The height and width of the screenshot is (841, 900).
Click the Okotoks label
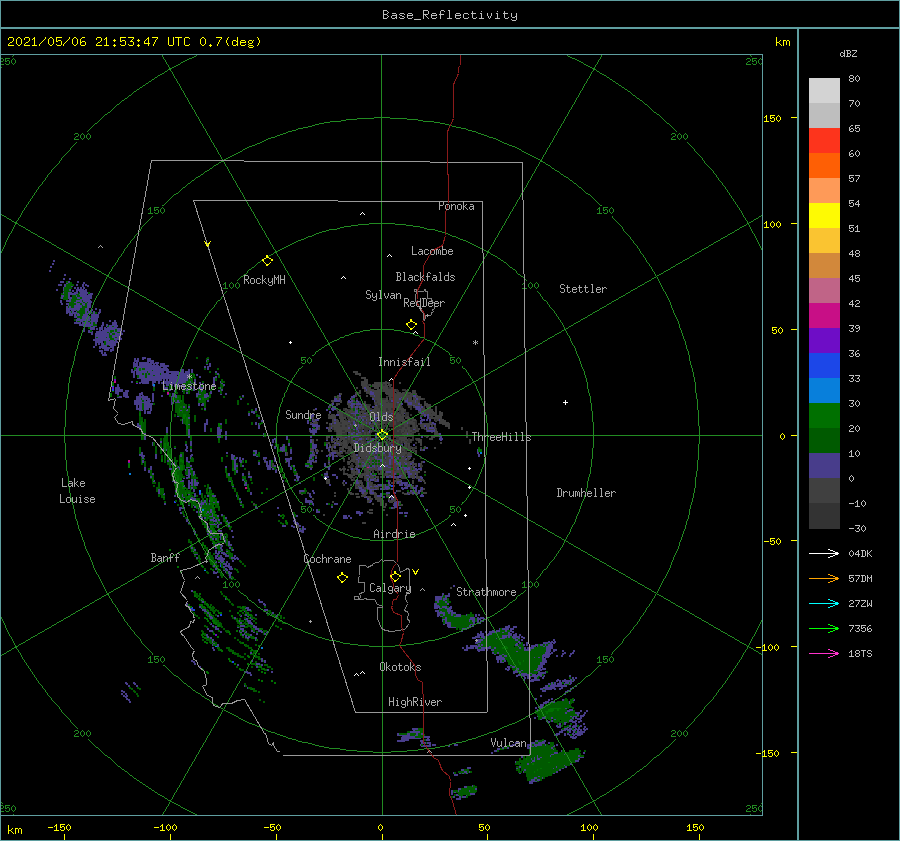(x=400, y=667)
